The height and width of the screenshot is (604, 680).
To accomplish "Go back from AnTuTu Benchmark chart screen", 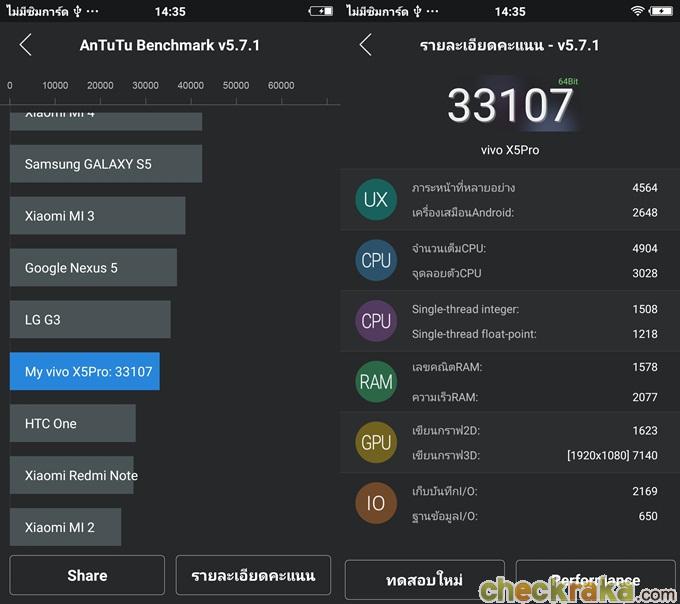I will 26,45.
